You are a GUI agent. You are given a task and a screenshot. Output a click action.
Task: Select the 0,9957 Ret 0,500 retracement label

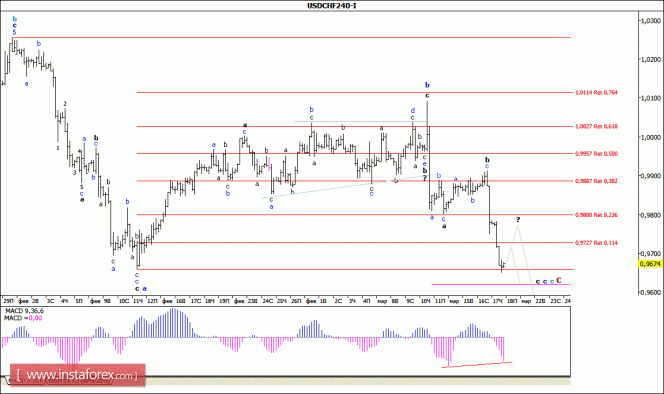(596, 154)
